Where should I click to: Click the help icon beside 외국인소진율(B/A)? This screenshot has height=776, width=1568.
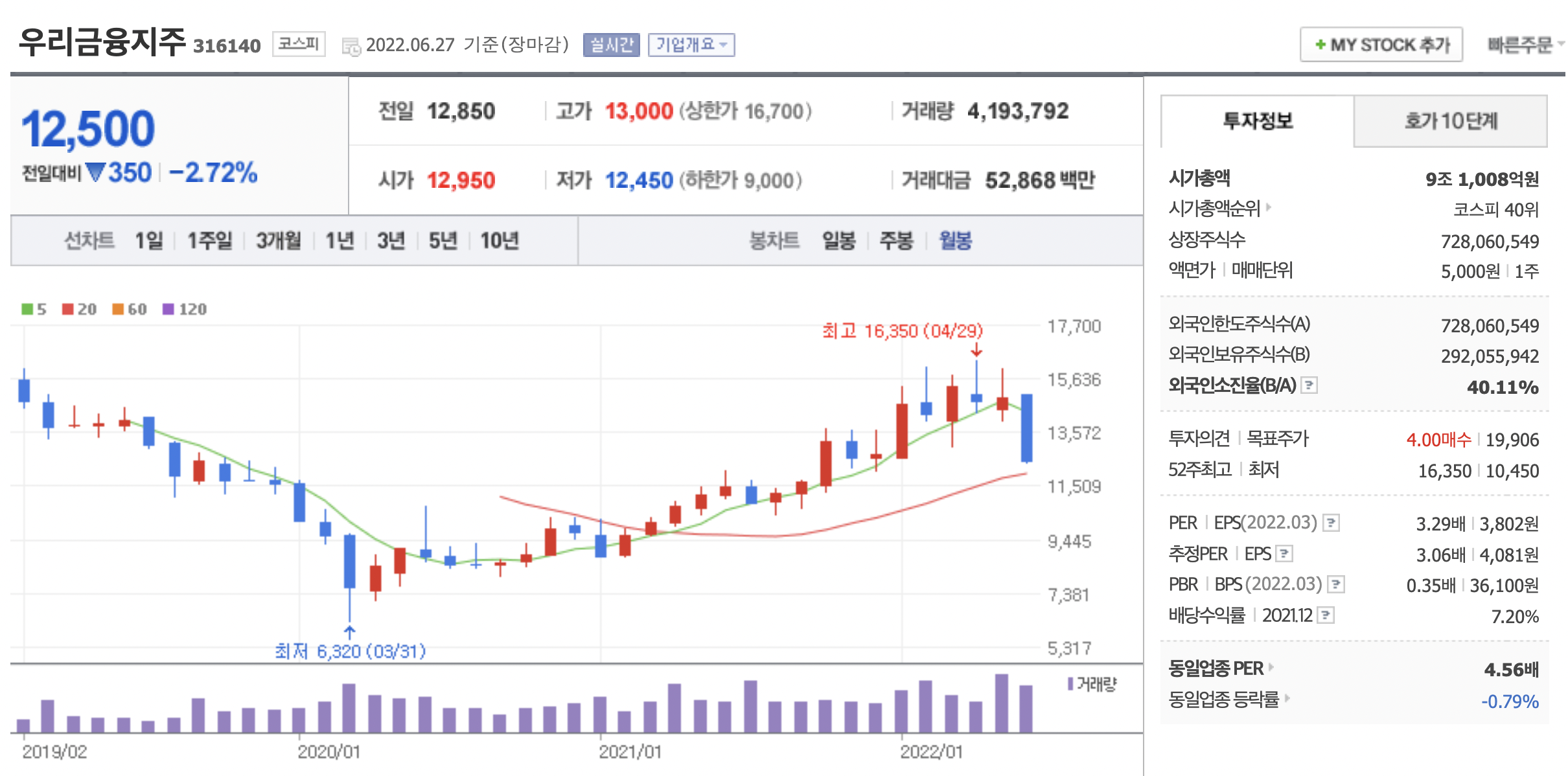click(x=1309, y=385)
